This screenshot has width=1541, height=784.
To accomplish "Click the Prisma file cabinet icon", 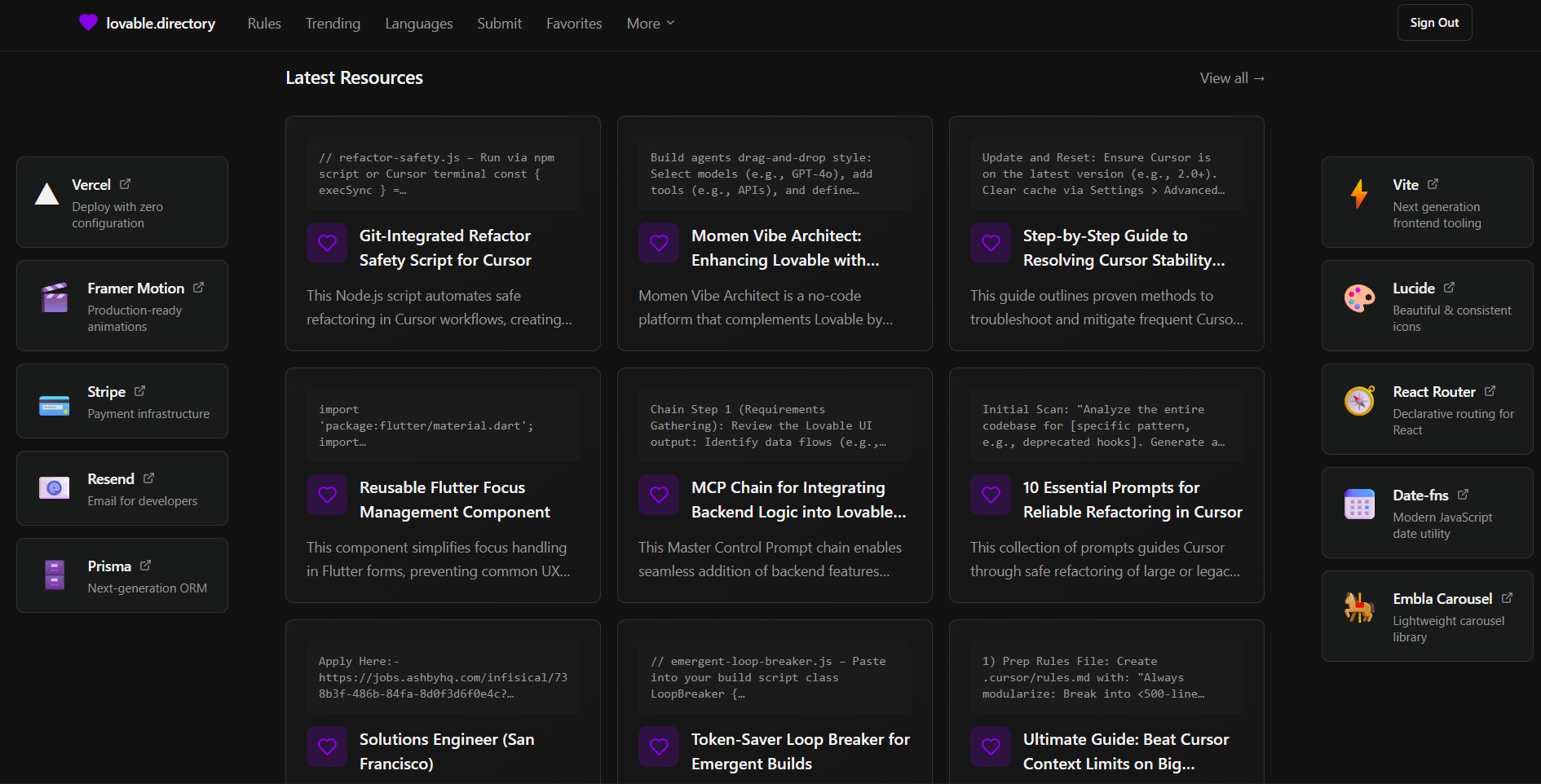I will point(55,575).
